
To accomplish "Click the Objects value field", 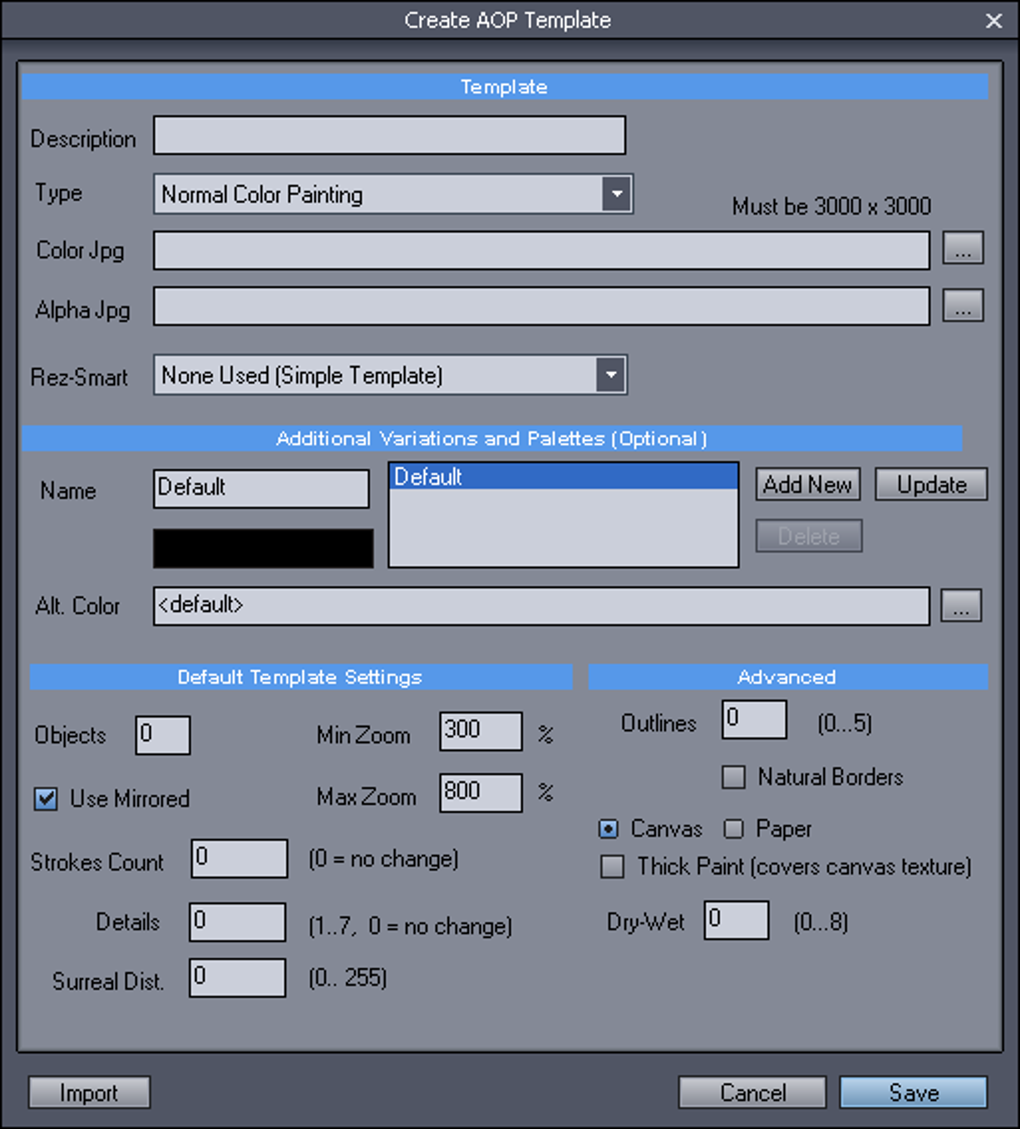I will (x=163, y=735).
